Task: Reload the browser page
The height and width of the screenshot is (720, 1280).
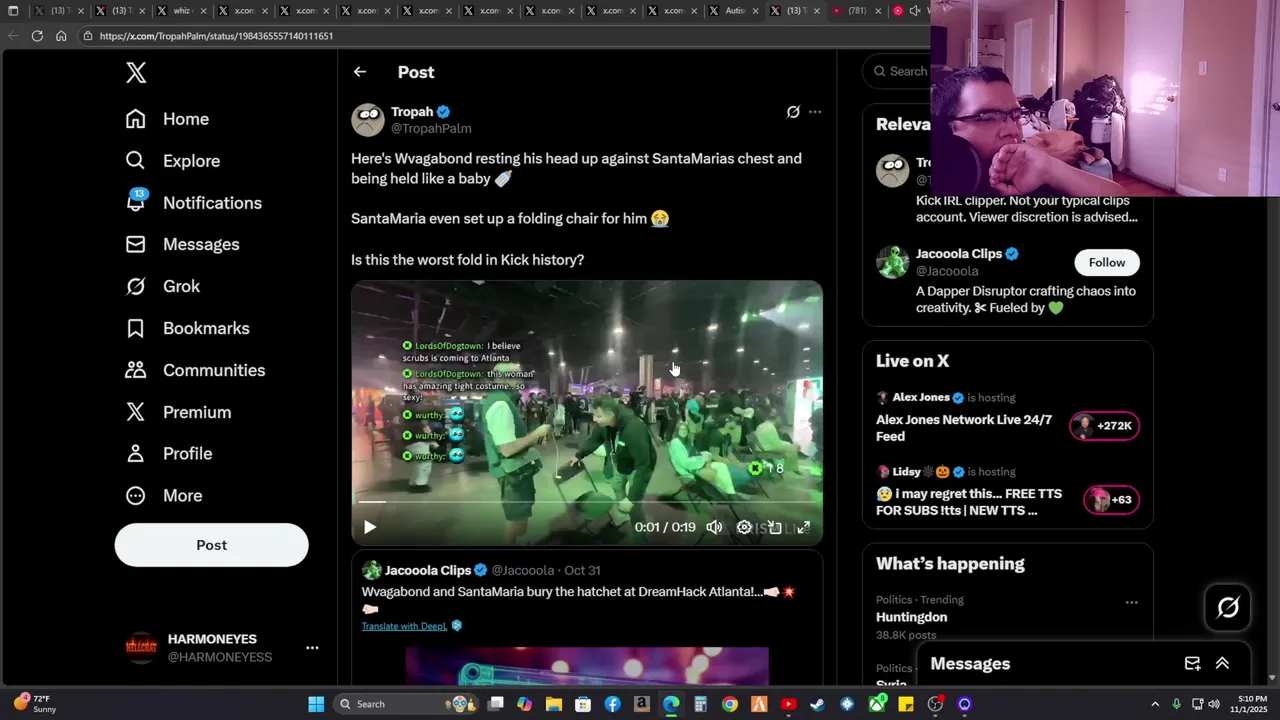Action: [x=37, y=35]
